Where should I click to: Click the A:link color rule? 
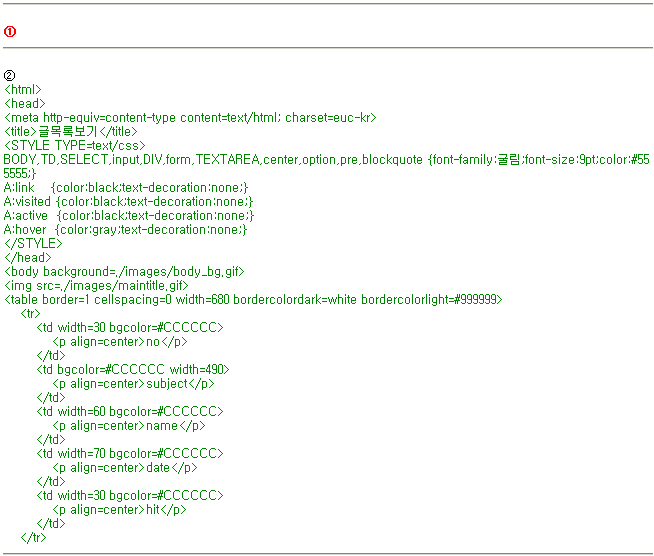(x=125, y=188)
